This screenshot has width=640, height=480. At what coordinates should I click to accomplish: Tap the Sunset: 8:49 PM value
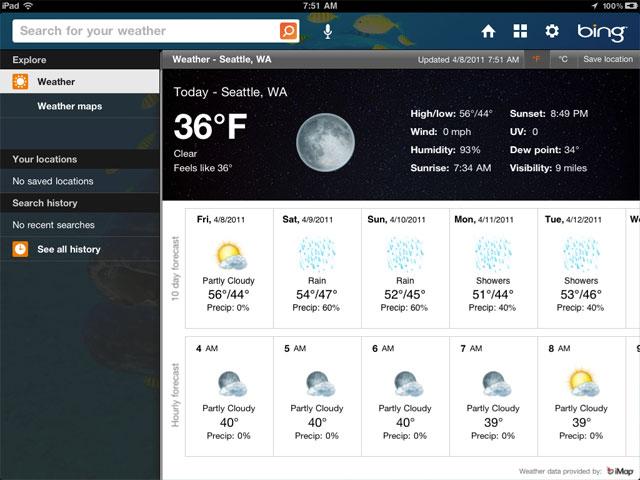click(549, 113)
